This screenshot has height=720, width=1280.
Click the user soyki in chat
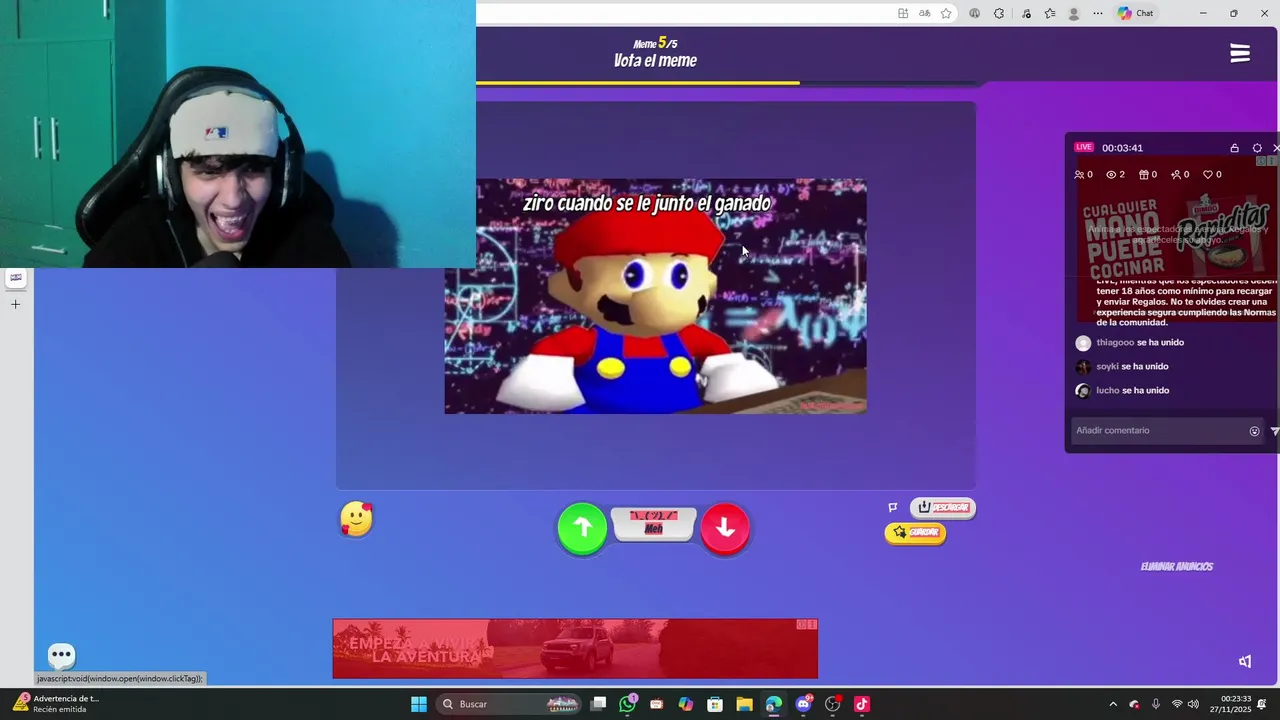coord(1107,367)
